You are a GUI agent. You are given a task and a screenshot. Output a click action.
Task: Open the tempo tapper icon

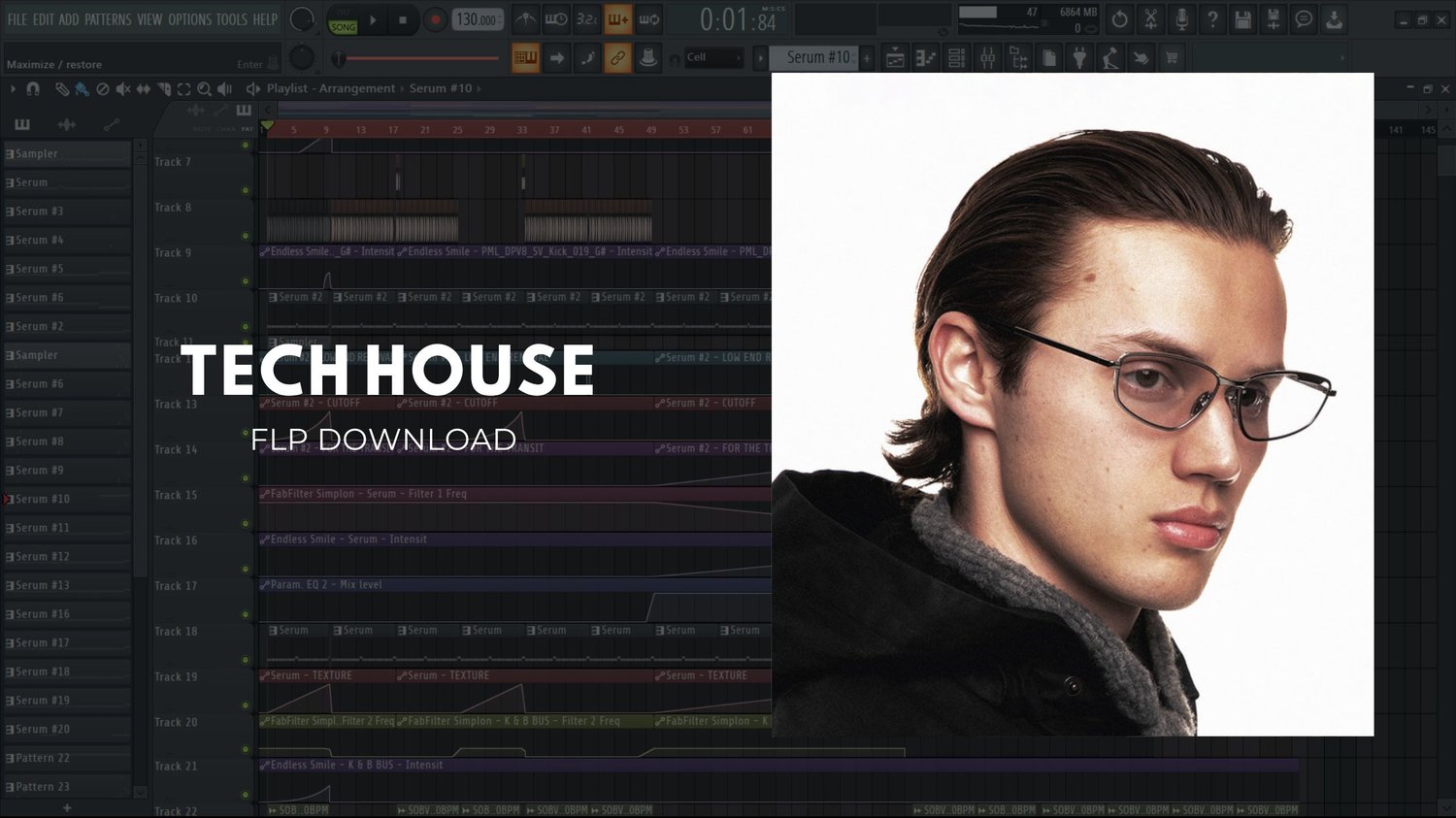1110,58
